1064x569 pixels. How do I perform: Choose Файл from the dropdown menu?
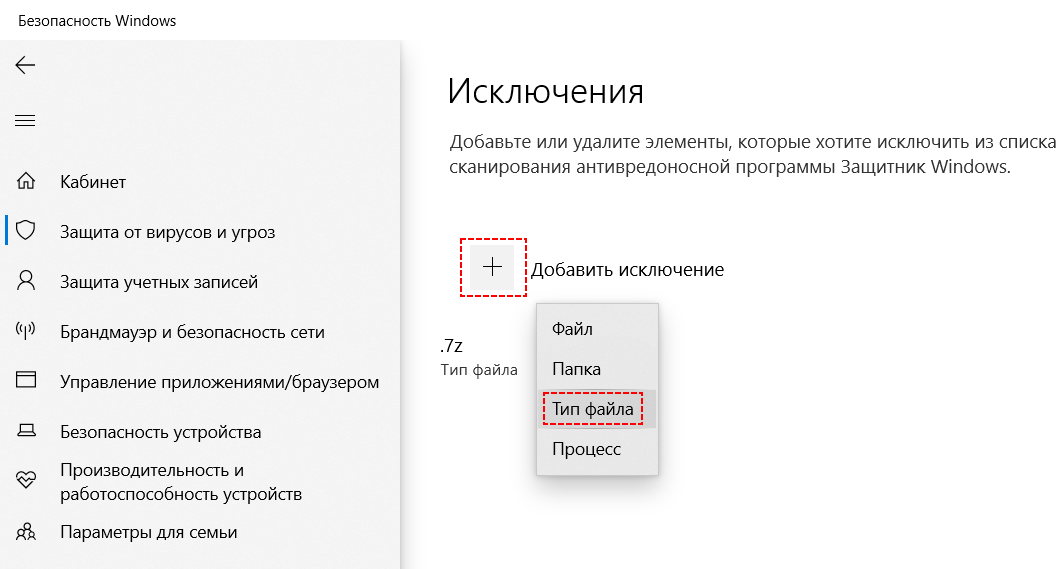pos(573,329)
